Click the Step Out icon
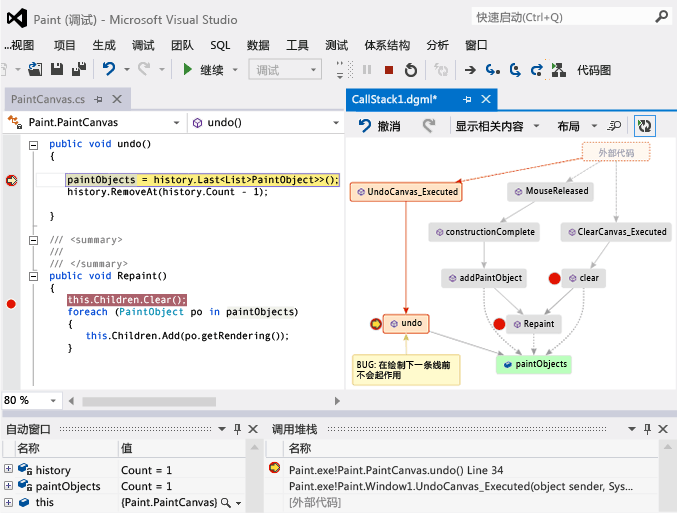 pyautogui.click(x=537, y=70)
